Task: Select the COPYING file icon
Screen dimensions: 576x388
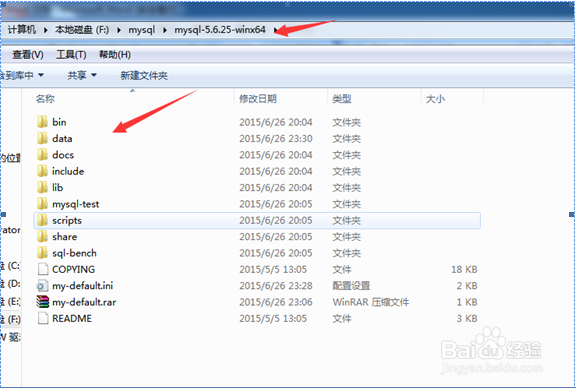Action: (x=43, y=269)
